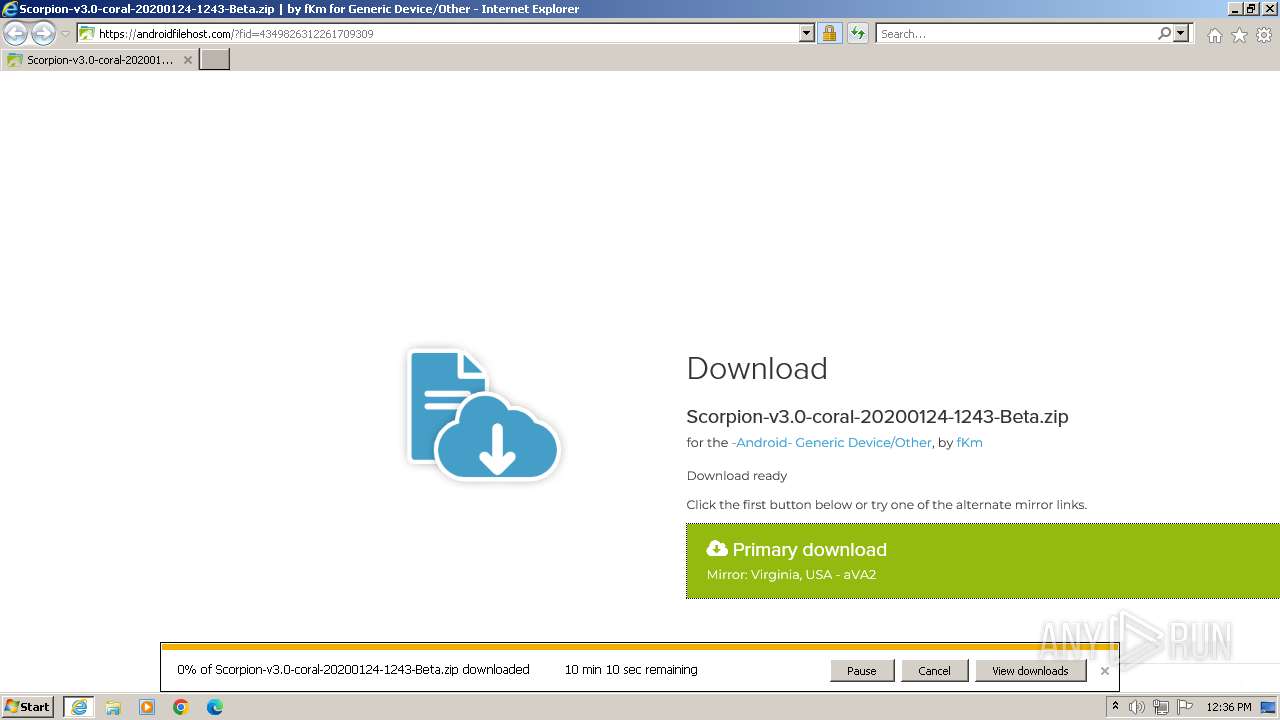Launch Google Chrome from the taskbar
This screenshot has height=720, width=1280.
[181, 707]
